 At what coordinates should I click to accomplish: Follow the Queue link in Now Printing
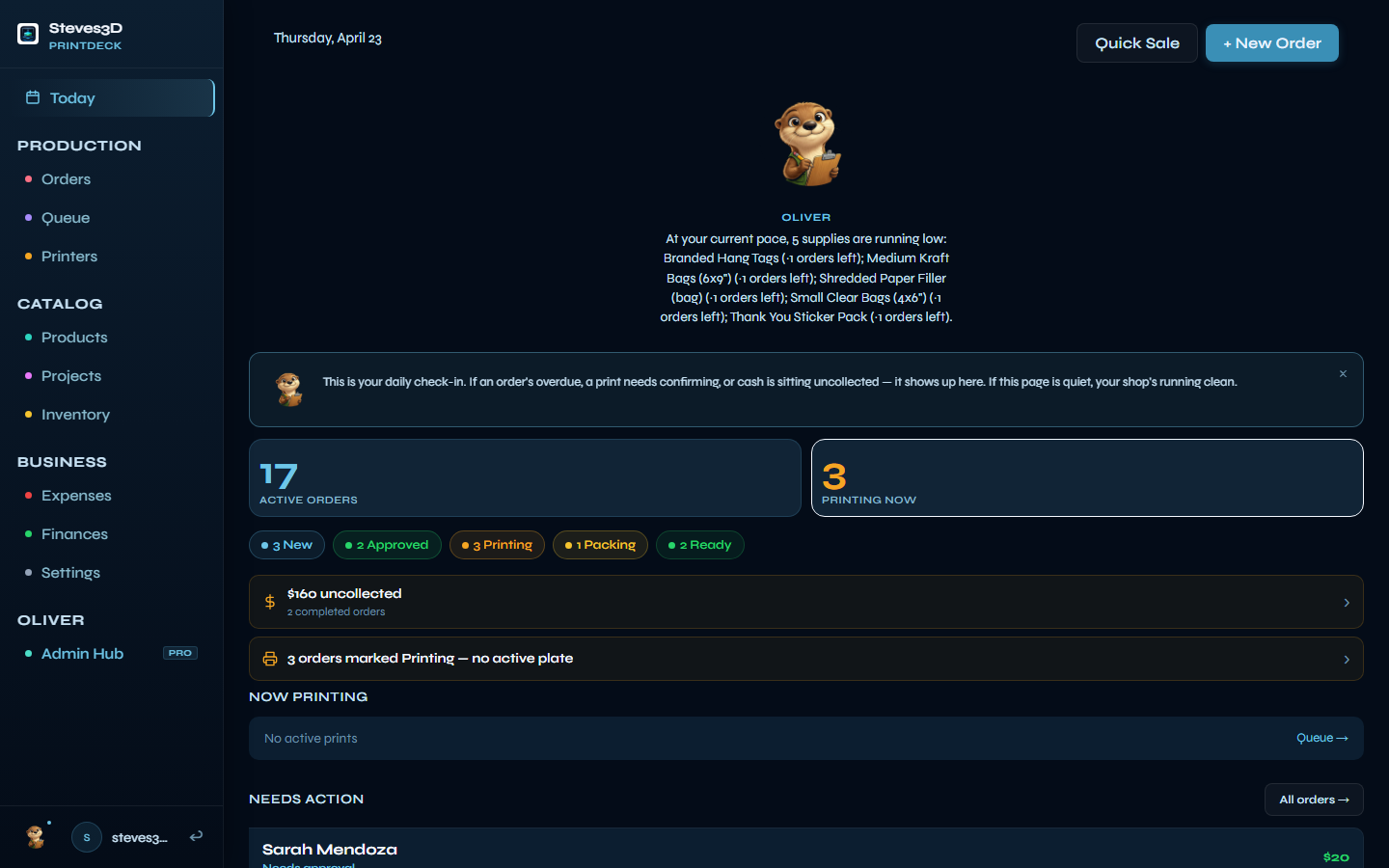click(x=1321, y=738)
